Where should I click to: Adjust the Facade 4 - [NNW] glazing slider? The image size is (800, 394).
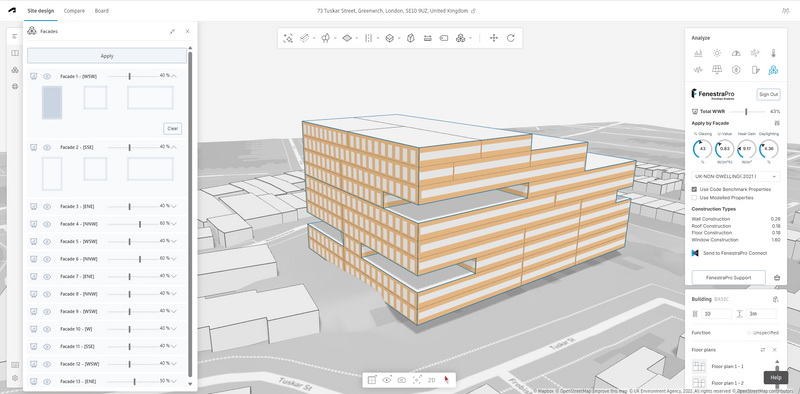click(140, 224)
